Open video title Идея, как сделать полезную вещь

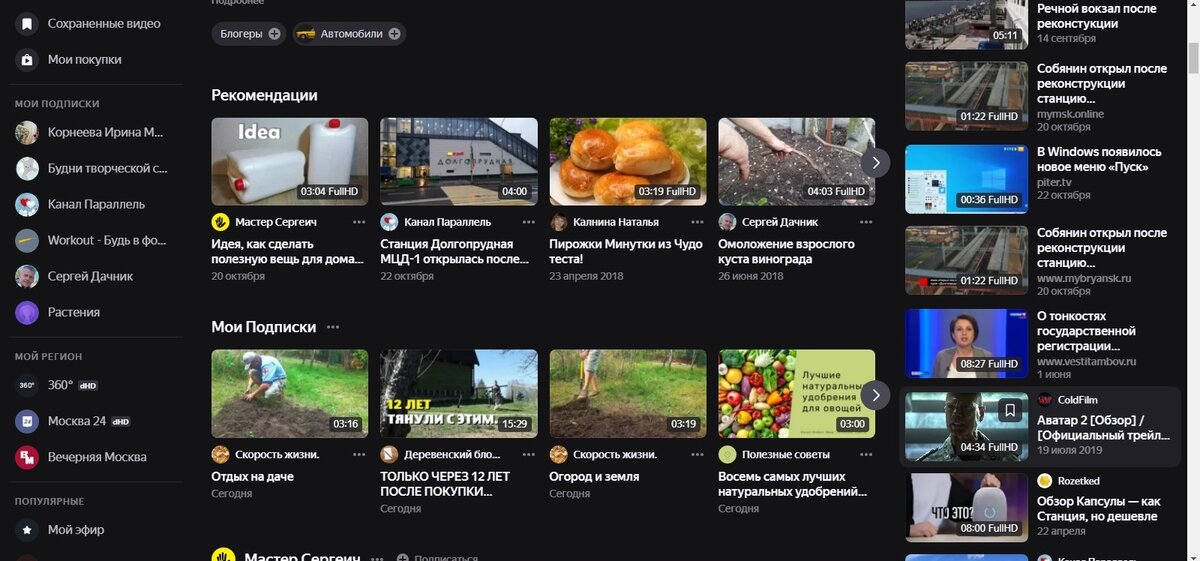tap(288, 252)
